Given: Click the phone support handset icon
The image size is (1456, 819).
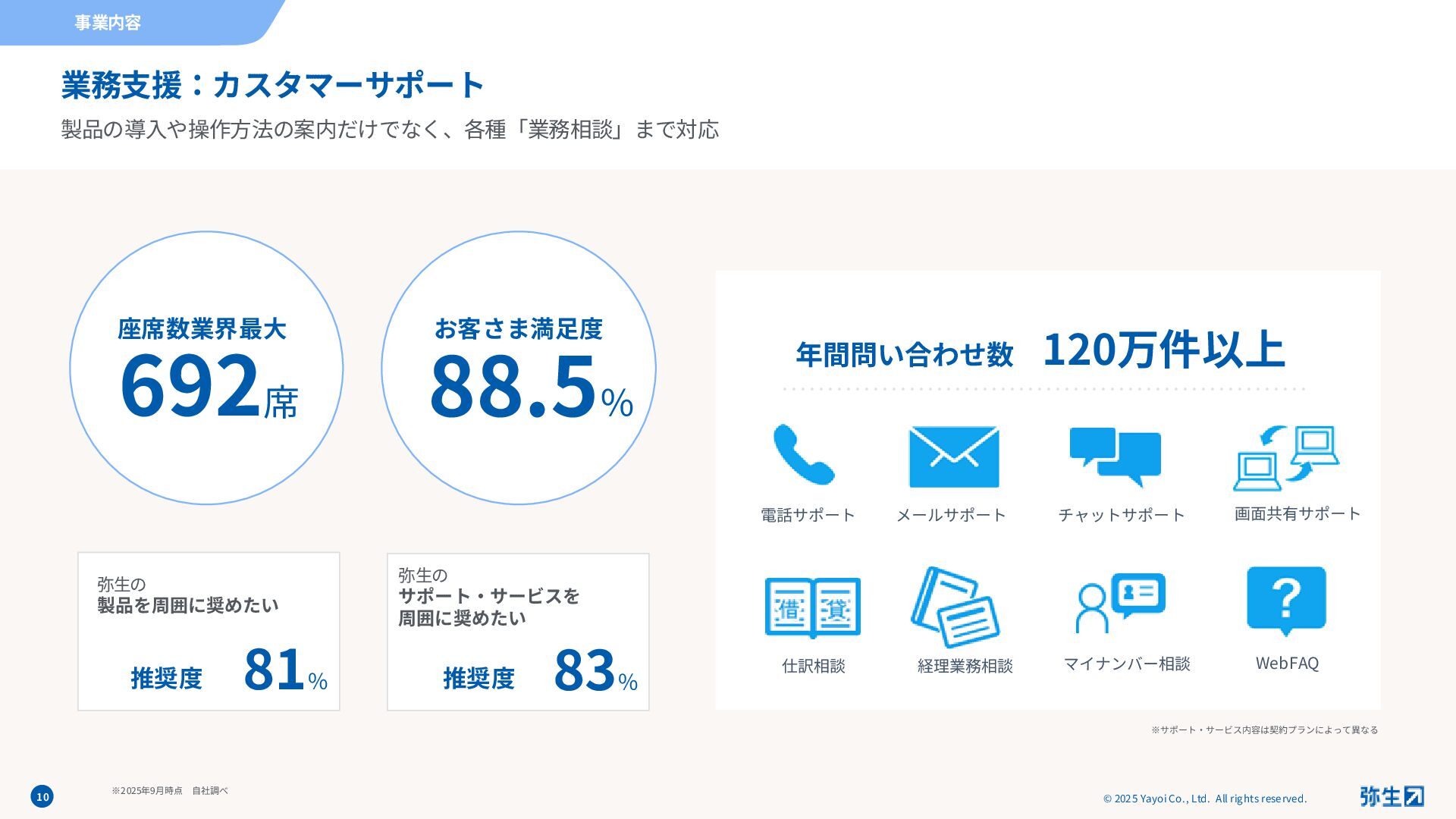Looking at the screenshot, I should coord(804,455).
